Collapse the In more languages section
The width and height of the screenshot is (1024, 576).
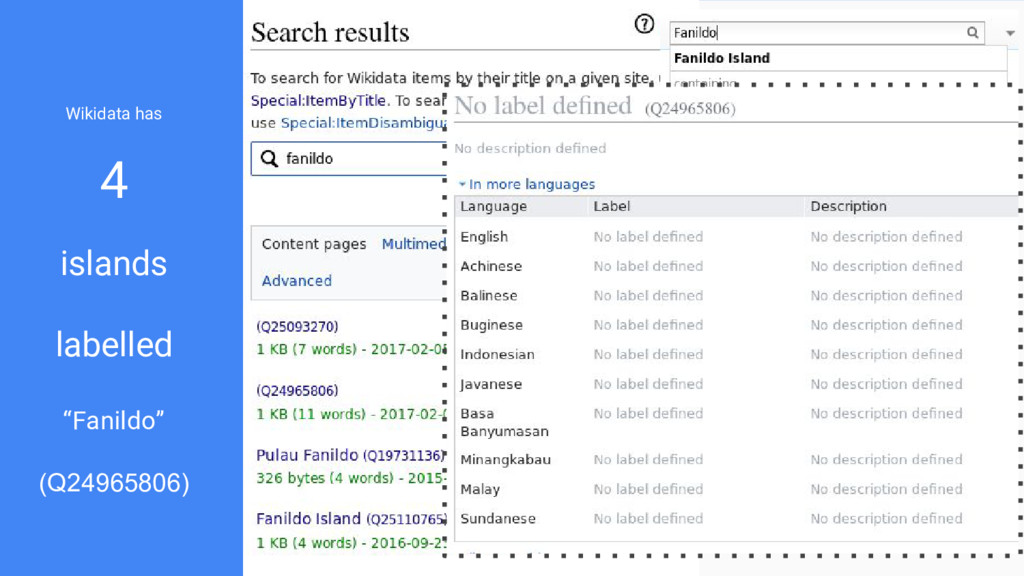pyautogui.click(x=526, y=184)
